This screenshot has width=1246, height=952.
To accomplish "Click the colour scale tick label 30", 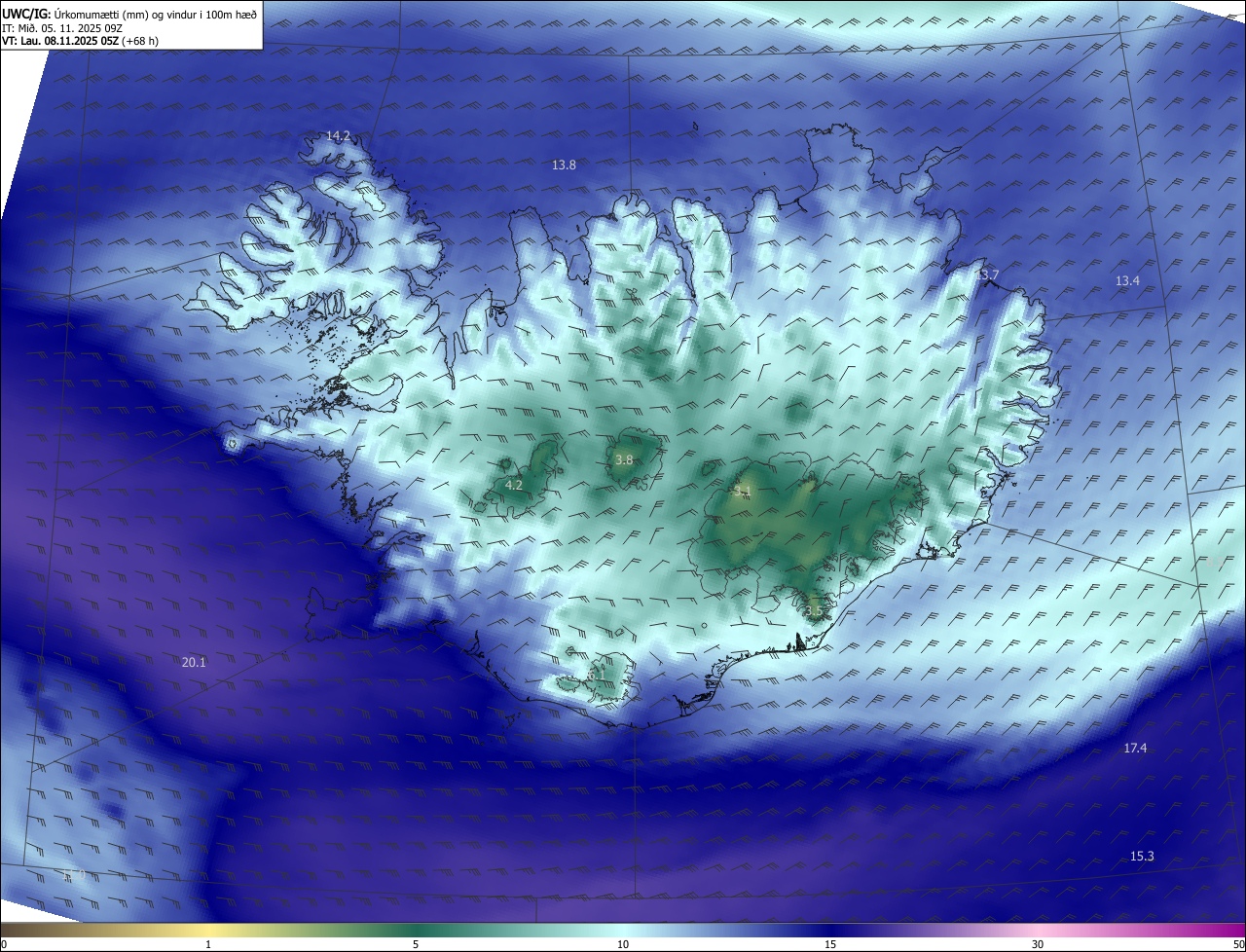I will [x=1038, y=944].
